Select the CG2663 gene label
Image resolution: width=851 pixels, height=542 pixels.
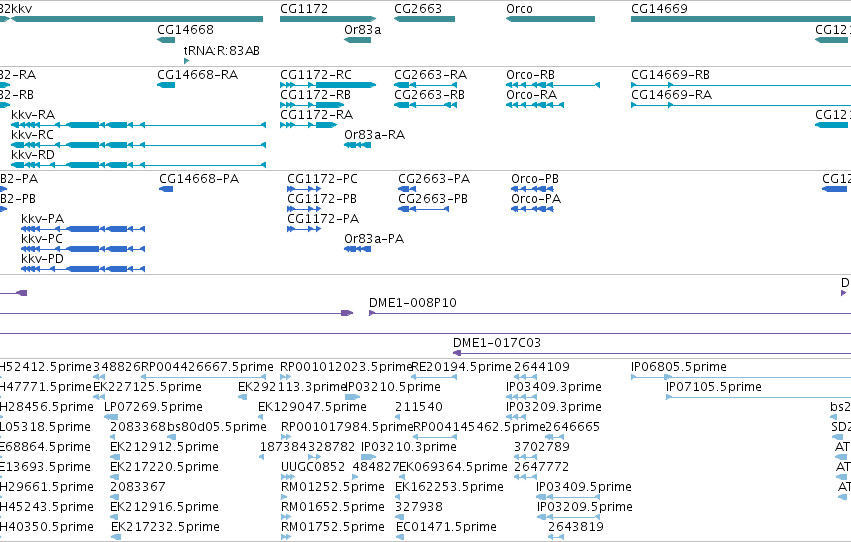coord(418,9)
